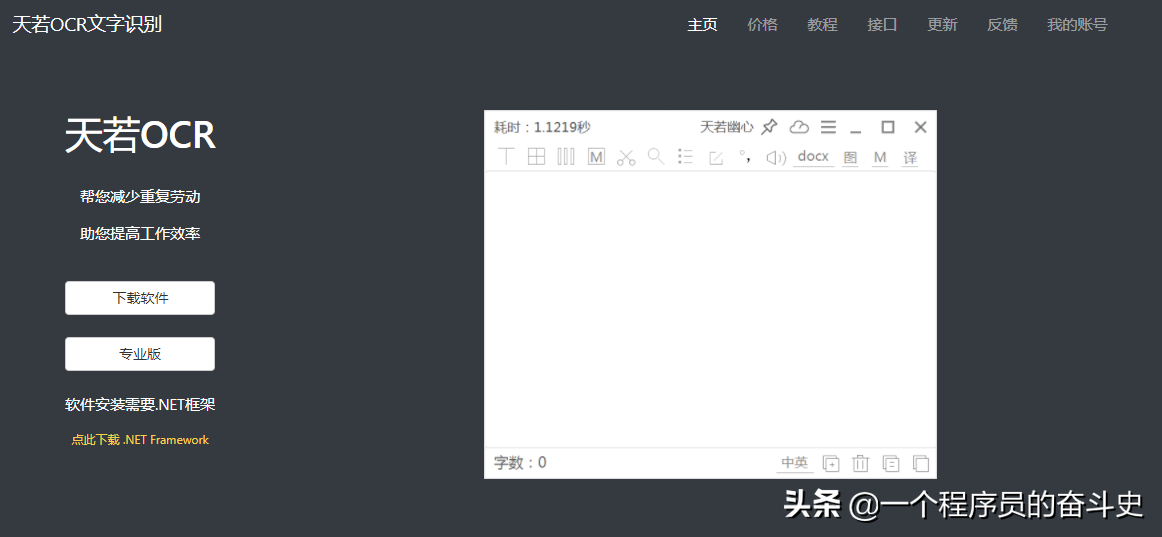Click the docx export button

[x=813, y=157]
